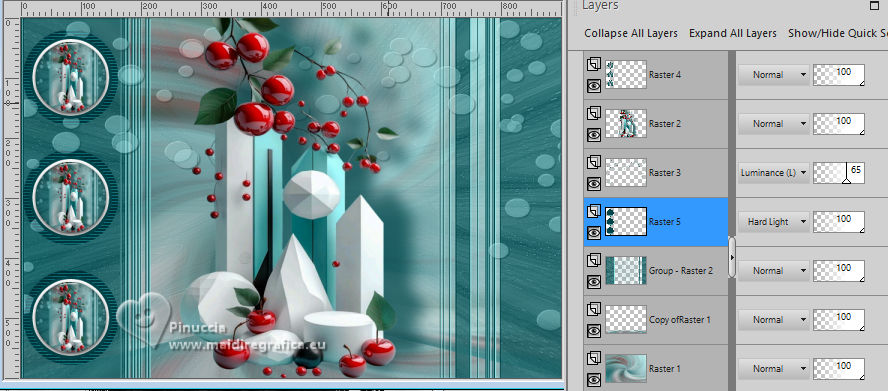Image resolution: width=888 pixels, height=391 pixels.
Task: Click the Raster 1 layer type icon
Action: tap(594, 358)
